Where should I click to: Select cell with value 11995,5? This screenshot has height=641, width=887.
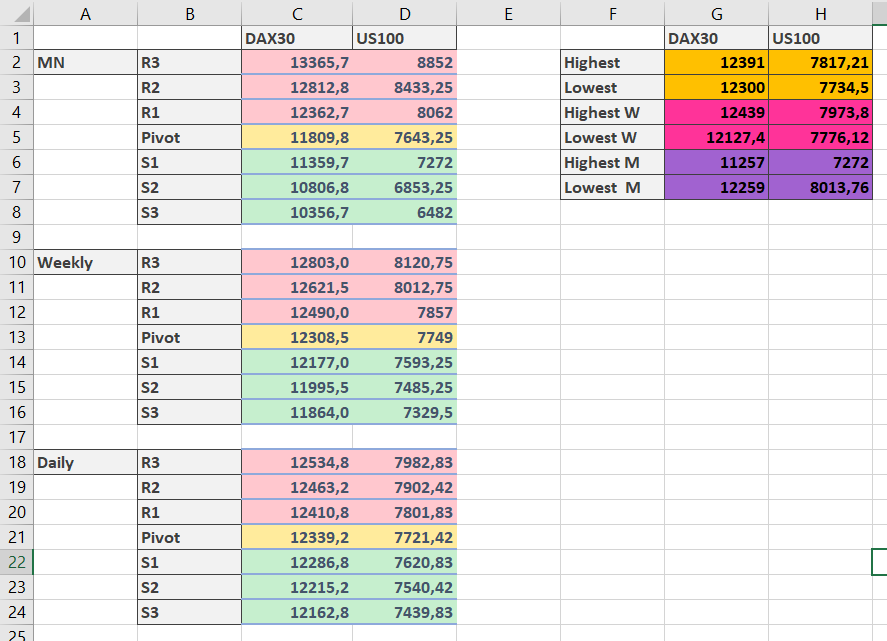[x=297, y=387]
